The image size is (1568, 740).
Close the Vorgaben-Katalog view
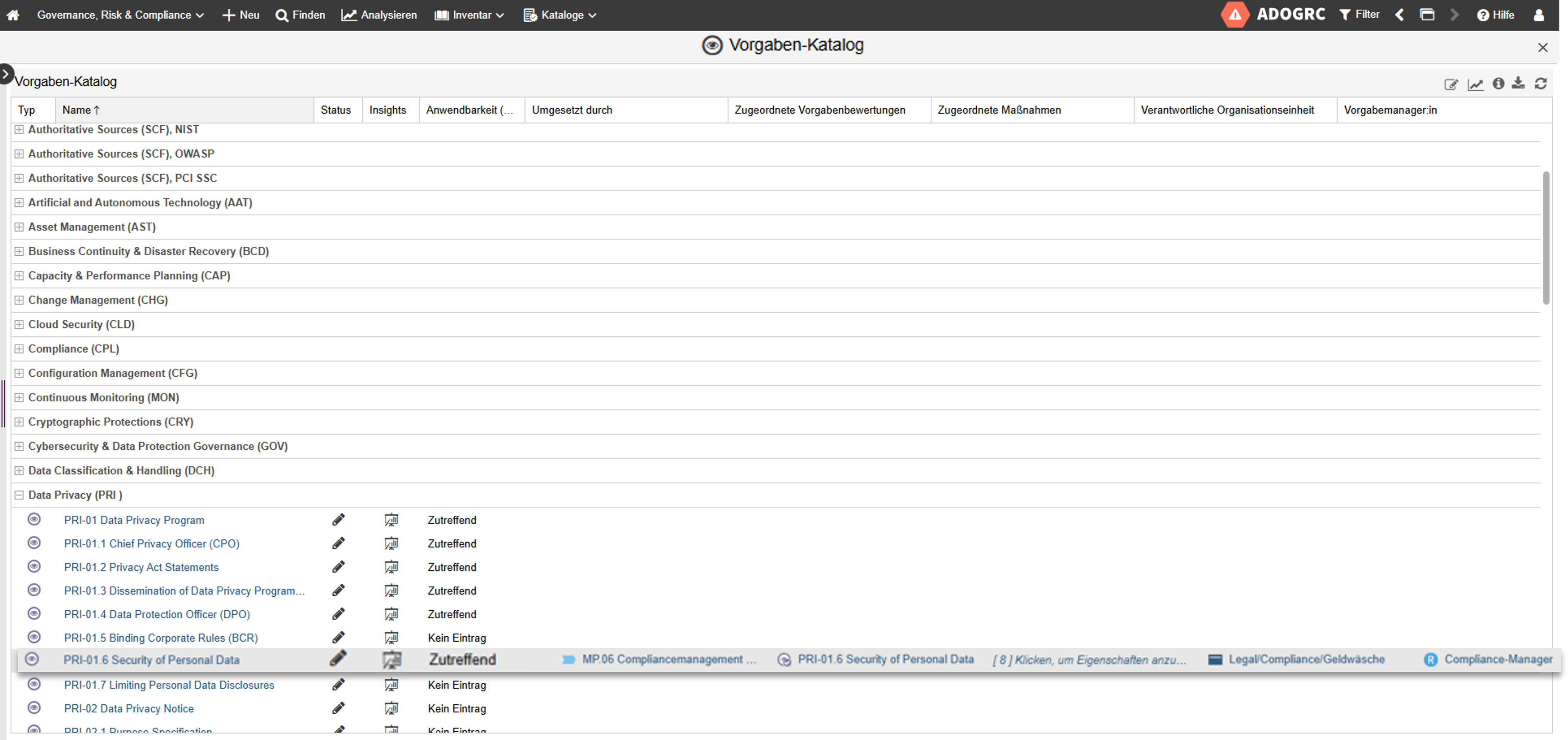[1542, 48]
